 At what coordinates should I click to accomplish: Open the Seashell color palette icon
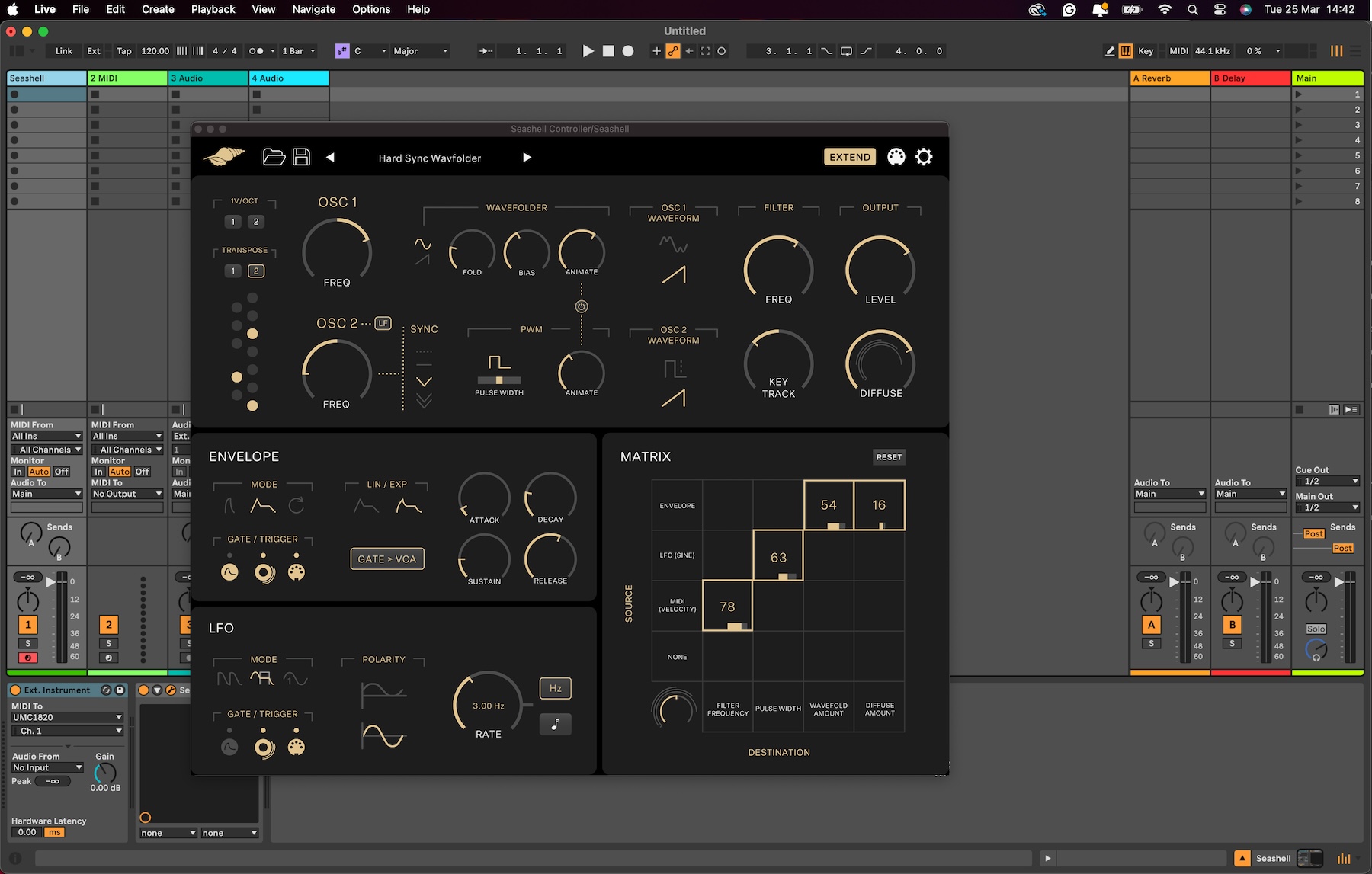coord(896,157)
